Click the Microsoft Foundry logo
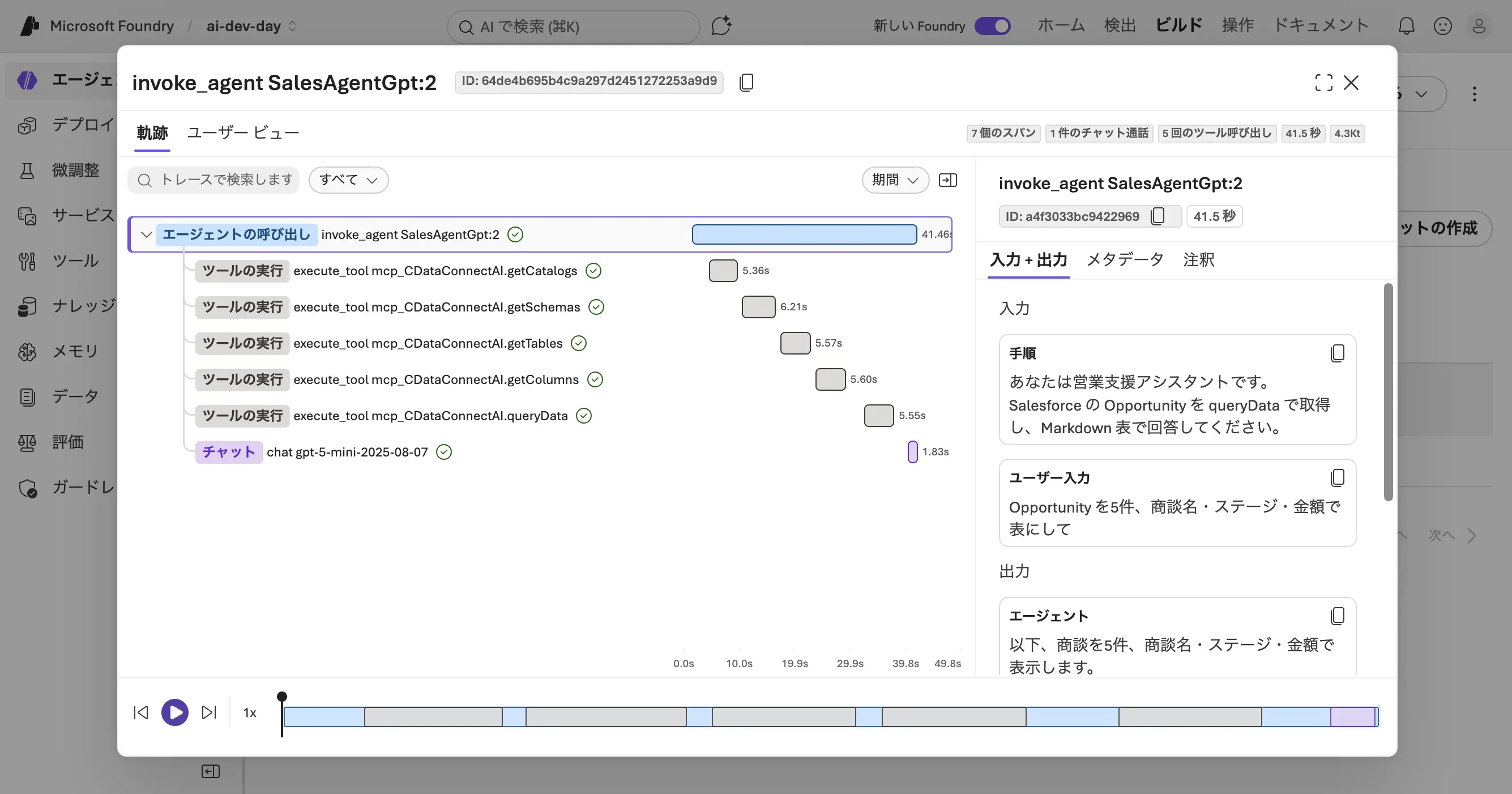Image resolution: width=1512 pixels, height=794 pixels. coord(29,26)
